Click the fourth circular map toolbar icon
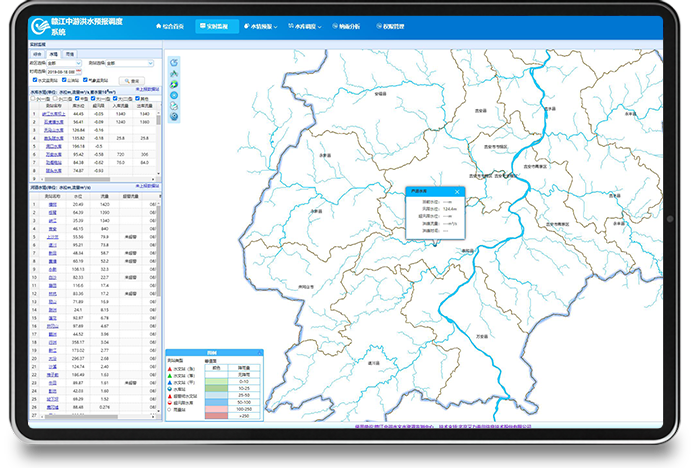 point(173,96)
